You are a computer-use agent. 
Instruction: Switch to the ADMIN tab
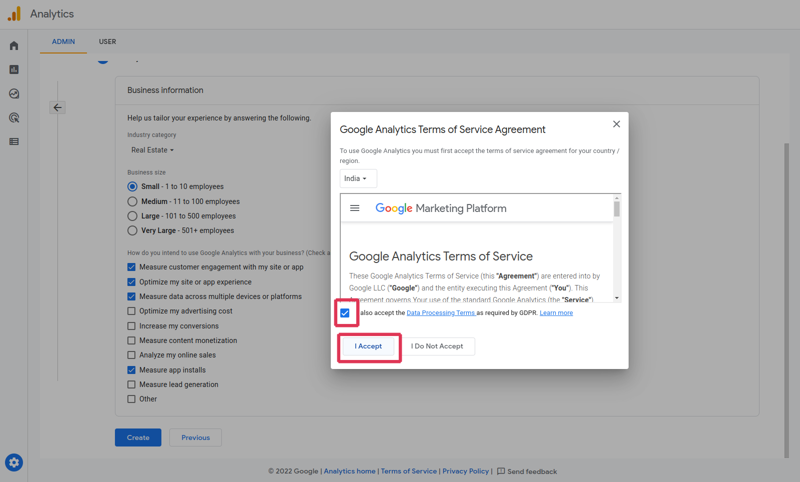[x=63, y=42]
